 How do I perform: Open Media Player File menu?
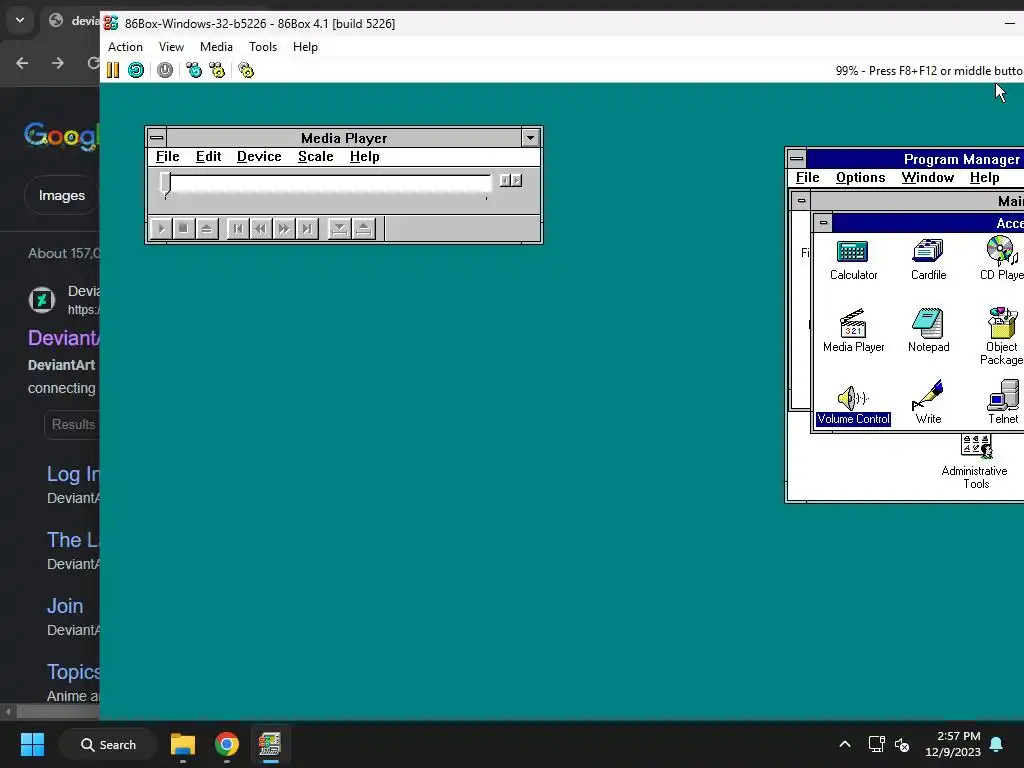click(167, 157)
